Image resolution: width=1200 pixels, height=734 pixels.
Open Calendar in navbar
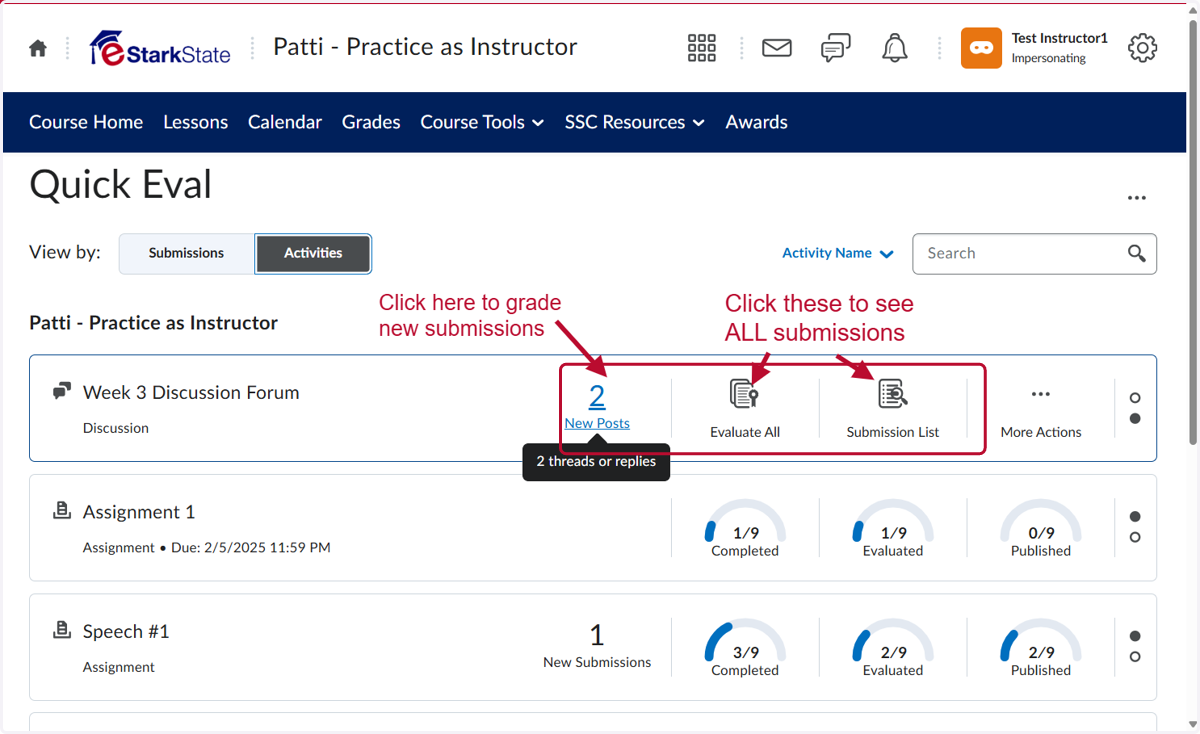coord(285,122)
